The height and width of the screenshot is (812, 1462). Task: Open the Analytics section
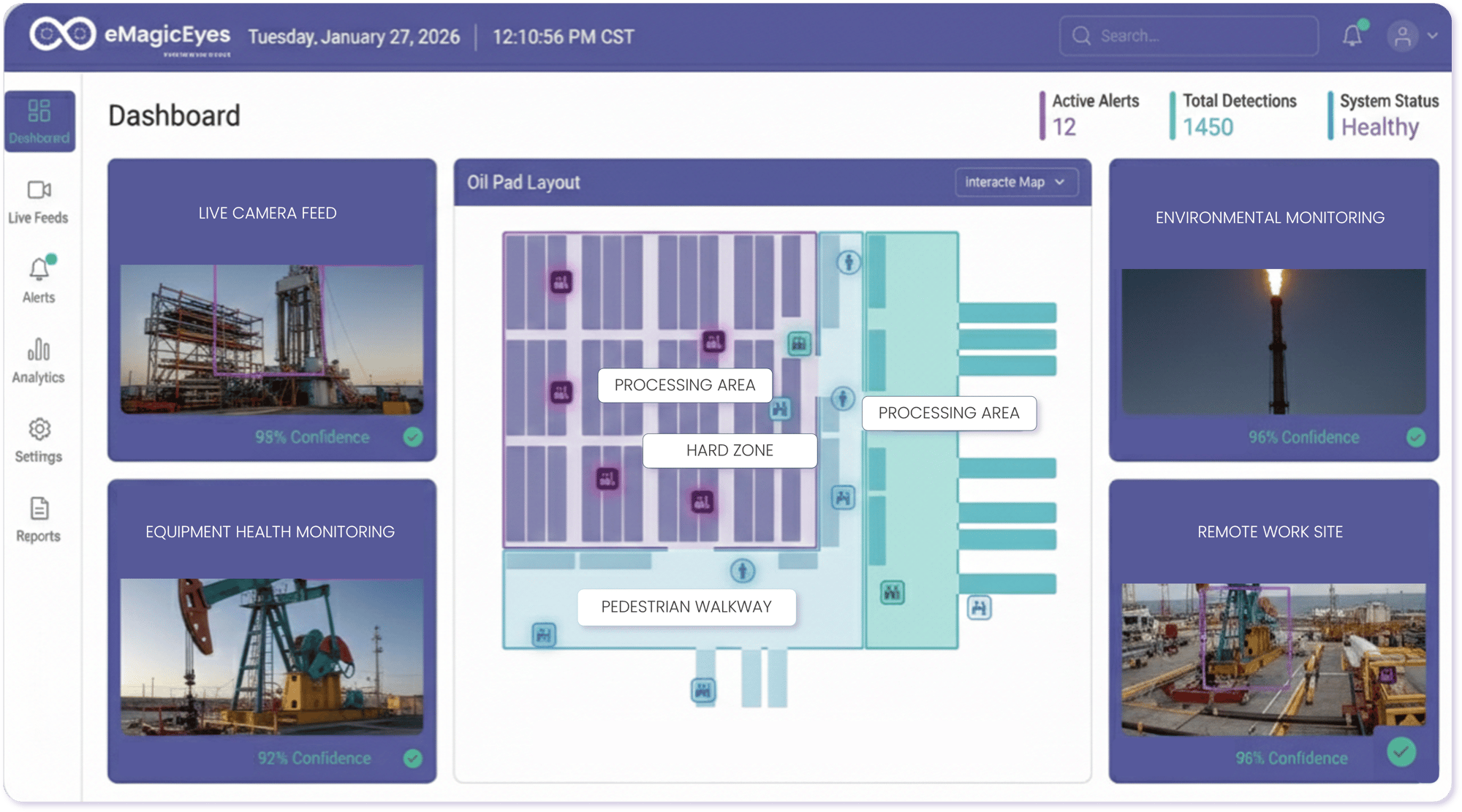click(x=38, y=360)
